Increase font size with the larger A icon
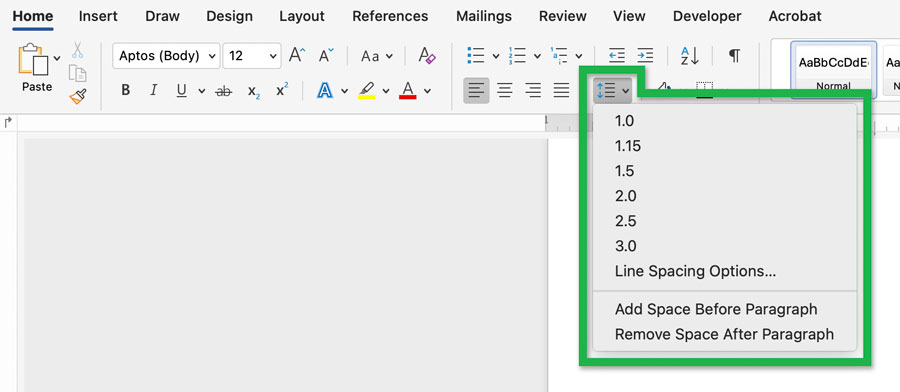 coord(297,56)
